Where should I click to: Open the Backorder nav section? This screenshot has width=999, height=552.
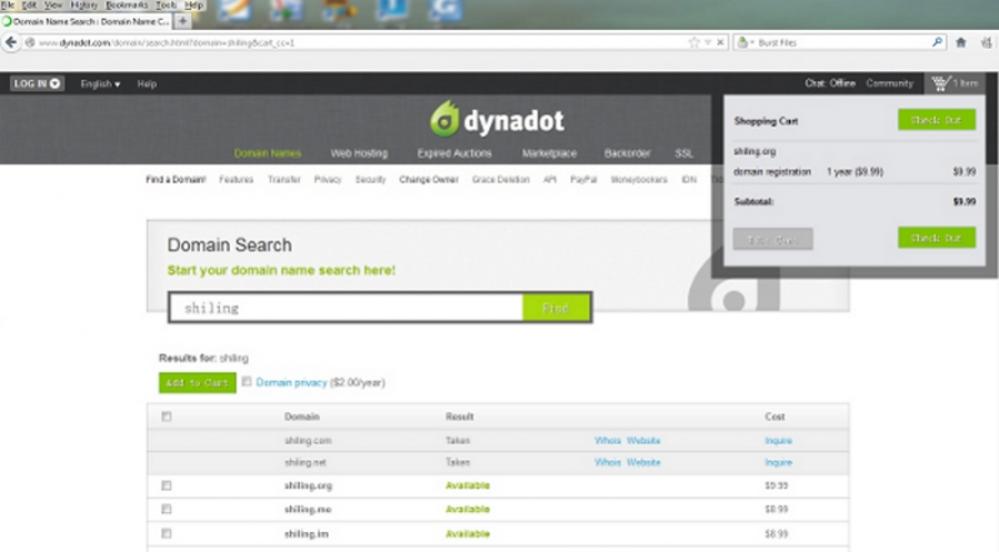pos(627,154)
